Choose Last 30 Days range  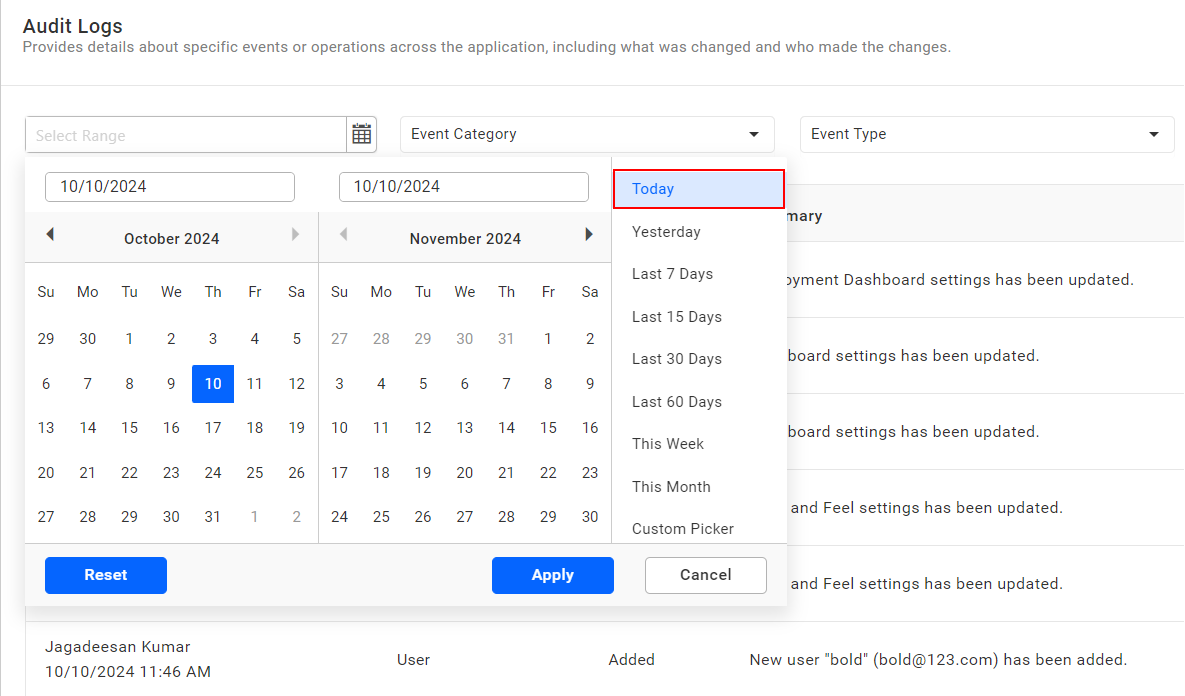(x=675, y=358)
